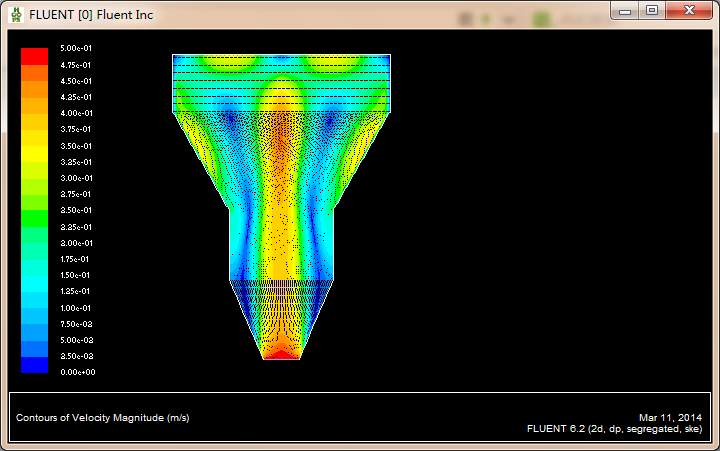The width and height of the screenshot is (720, 451).
Task: Click the 0.00e+00 legend value
Action: [x=78, y=372]
